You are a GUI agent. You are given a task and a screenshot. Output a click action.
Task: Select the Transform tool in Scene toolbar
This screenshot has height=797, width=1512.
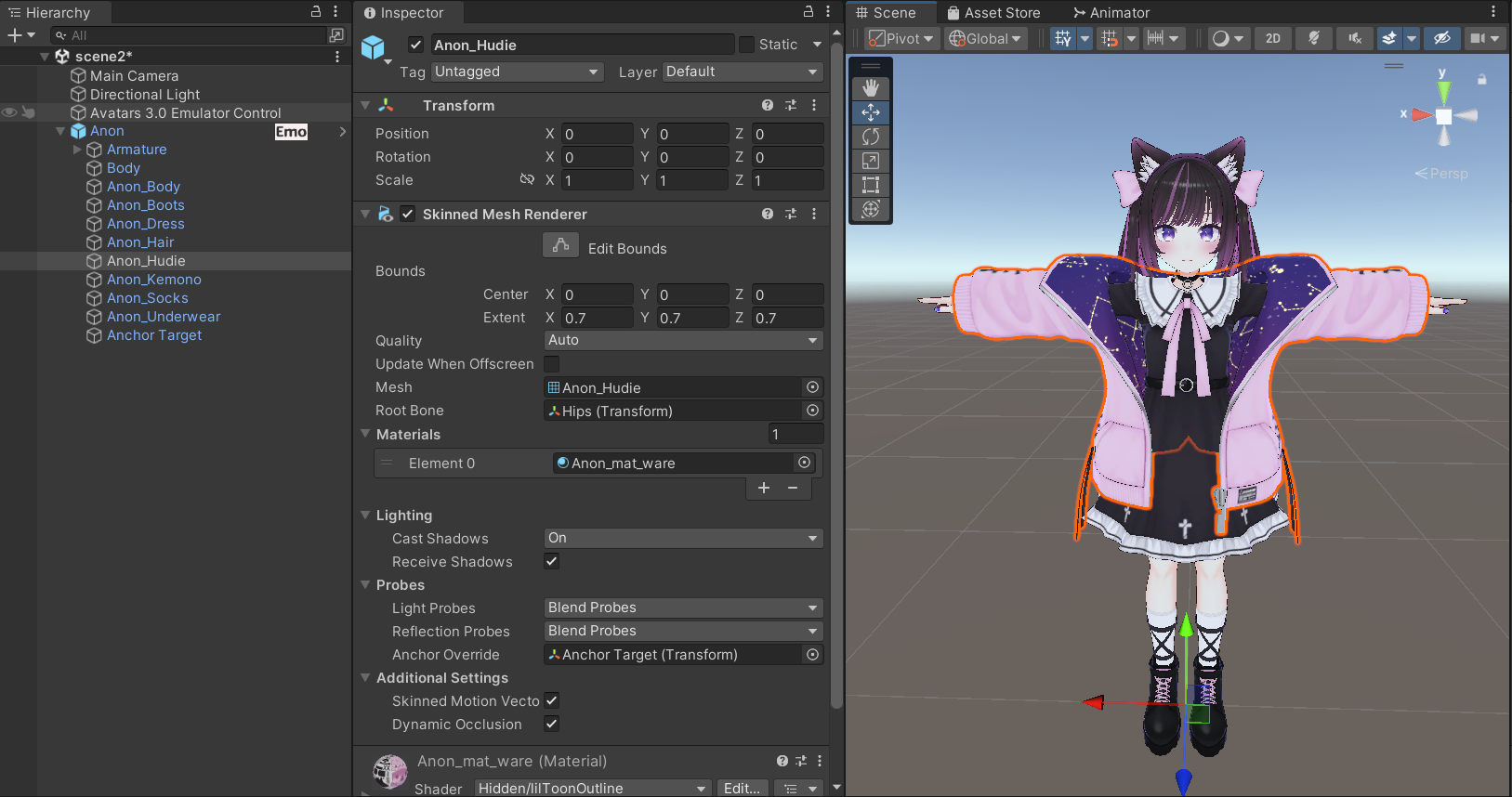pos(871,209)
